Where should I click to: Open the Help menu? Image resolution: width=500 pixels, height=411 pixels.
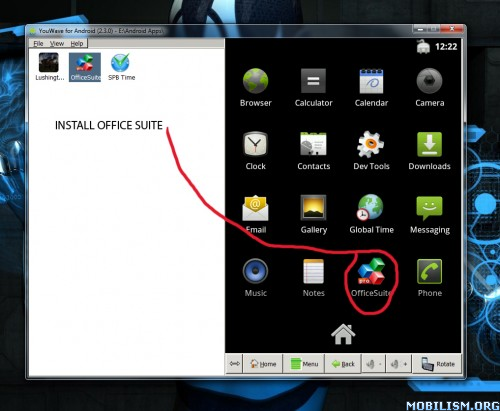click(x=77, y=43)
